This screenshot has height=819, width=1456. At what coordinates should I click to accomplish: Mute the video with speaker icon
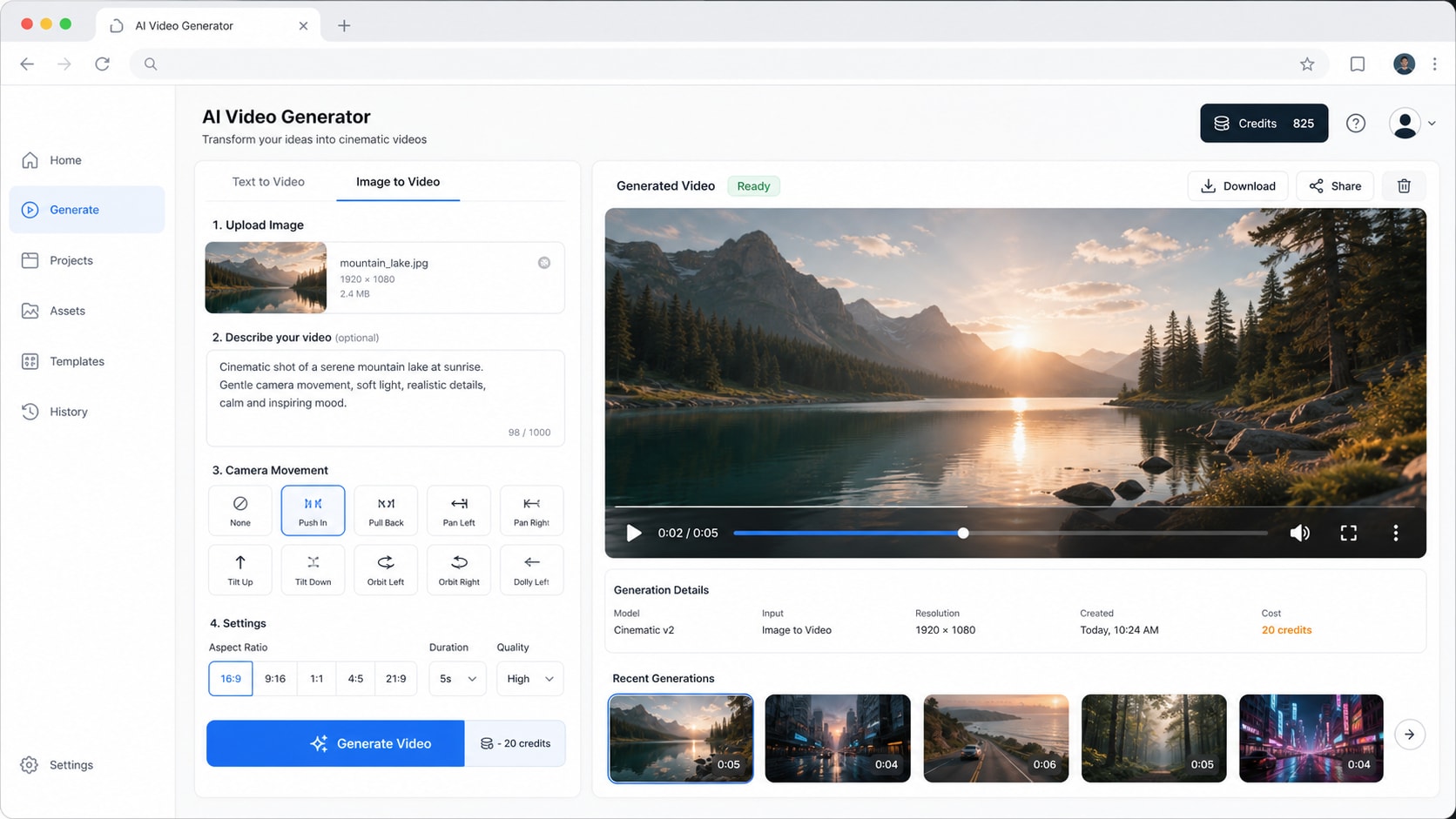pyautogui.click(x=1299, y=533)
